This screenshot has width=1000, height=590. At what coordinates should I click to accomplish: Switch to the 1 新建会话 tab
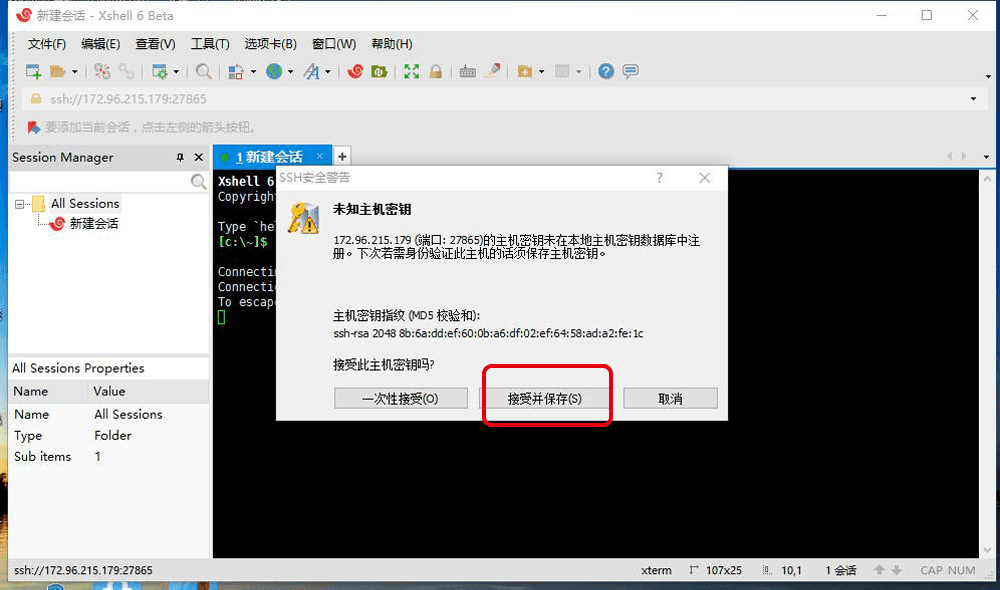click(268, 157)
